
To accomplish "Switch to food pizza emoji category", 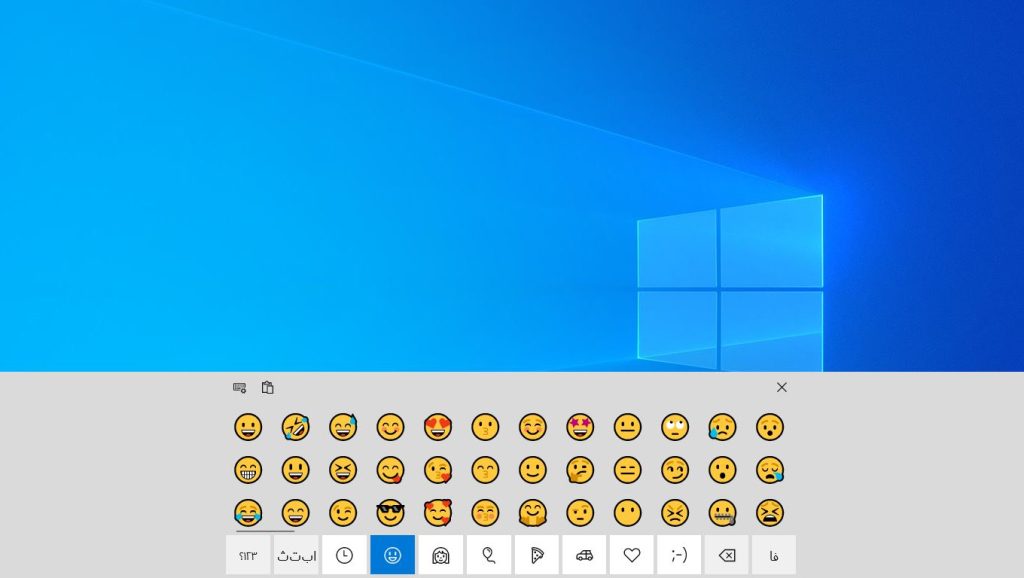I will [x=536, y=555].
